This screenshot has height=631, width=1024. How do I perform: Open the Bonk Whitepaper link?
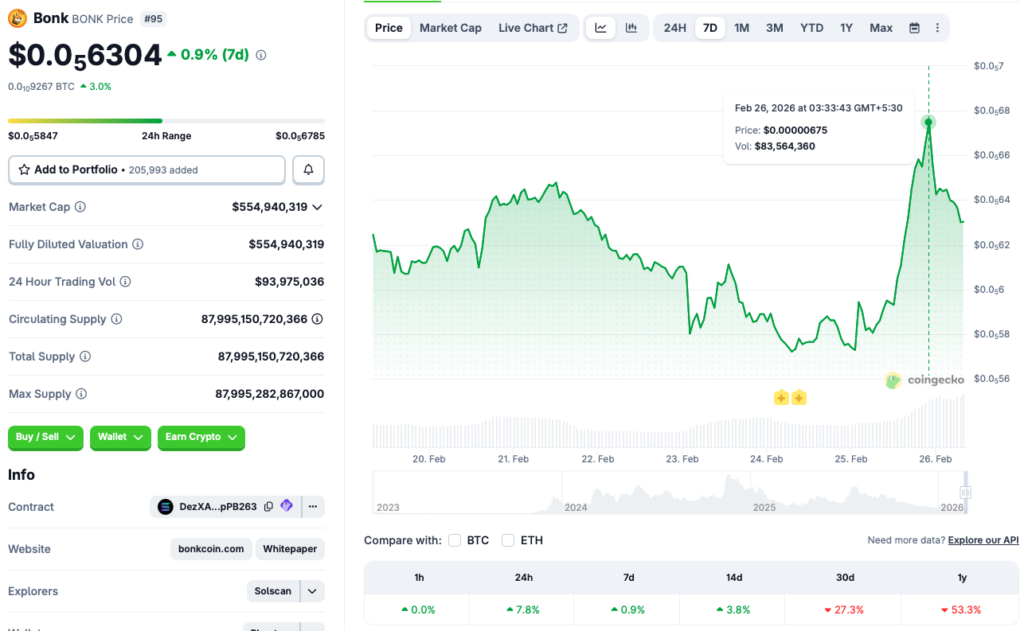289,549
